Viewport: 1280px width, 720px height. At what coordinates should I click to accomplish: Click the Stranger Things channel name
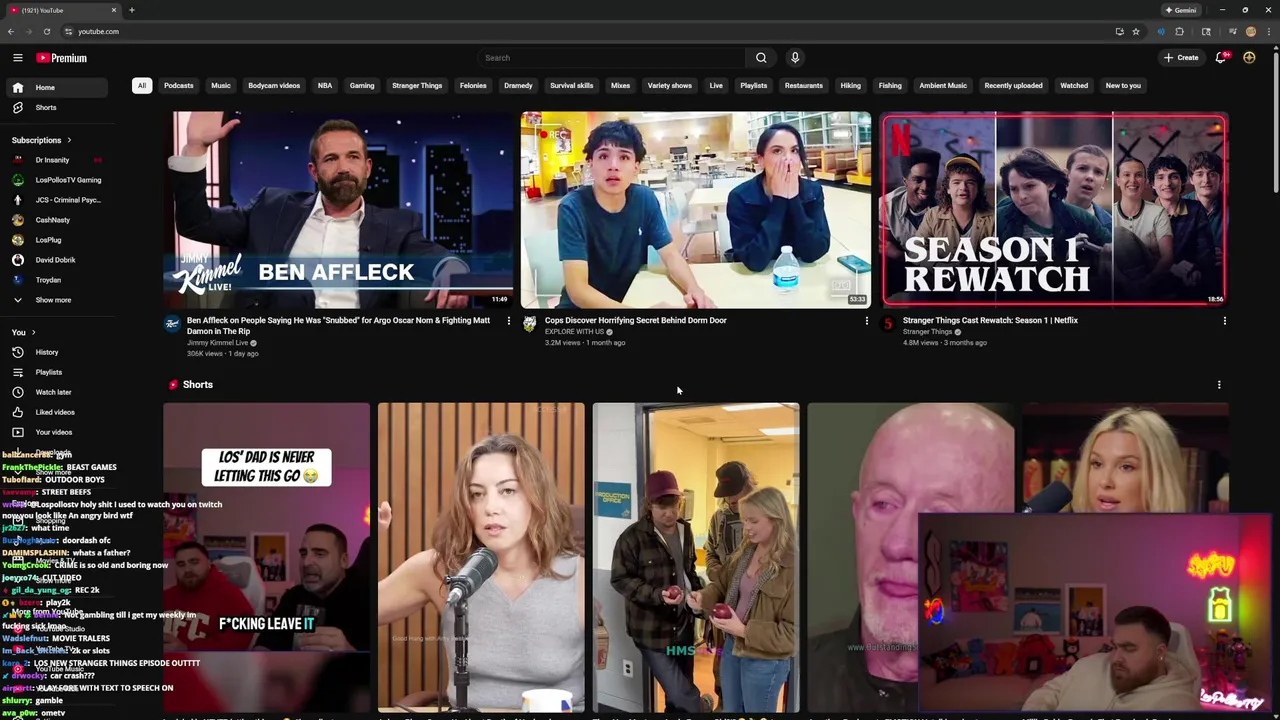927,332
